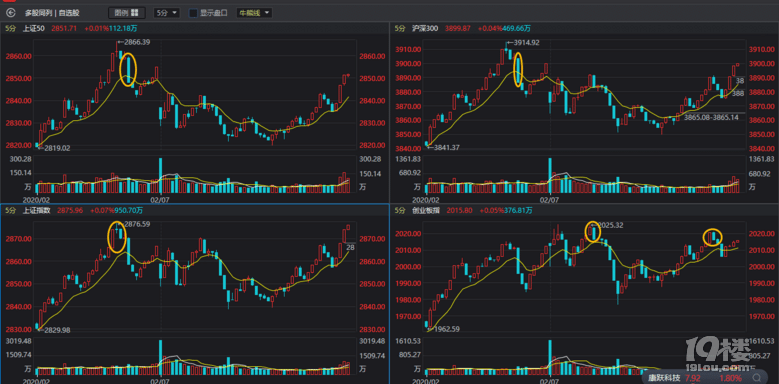Select the 上证指数 chart title
Image resolution: width=779 pixels, height=384 pixels.
(37, 211)
